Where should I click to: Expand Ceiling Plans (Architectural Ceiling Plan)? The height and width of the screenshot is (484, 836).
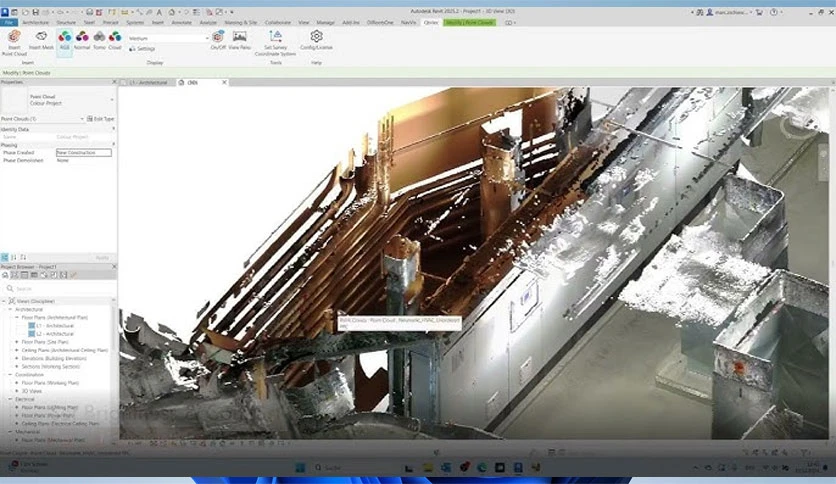click(x=17, y=350)
